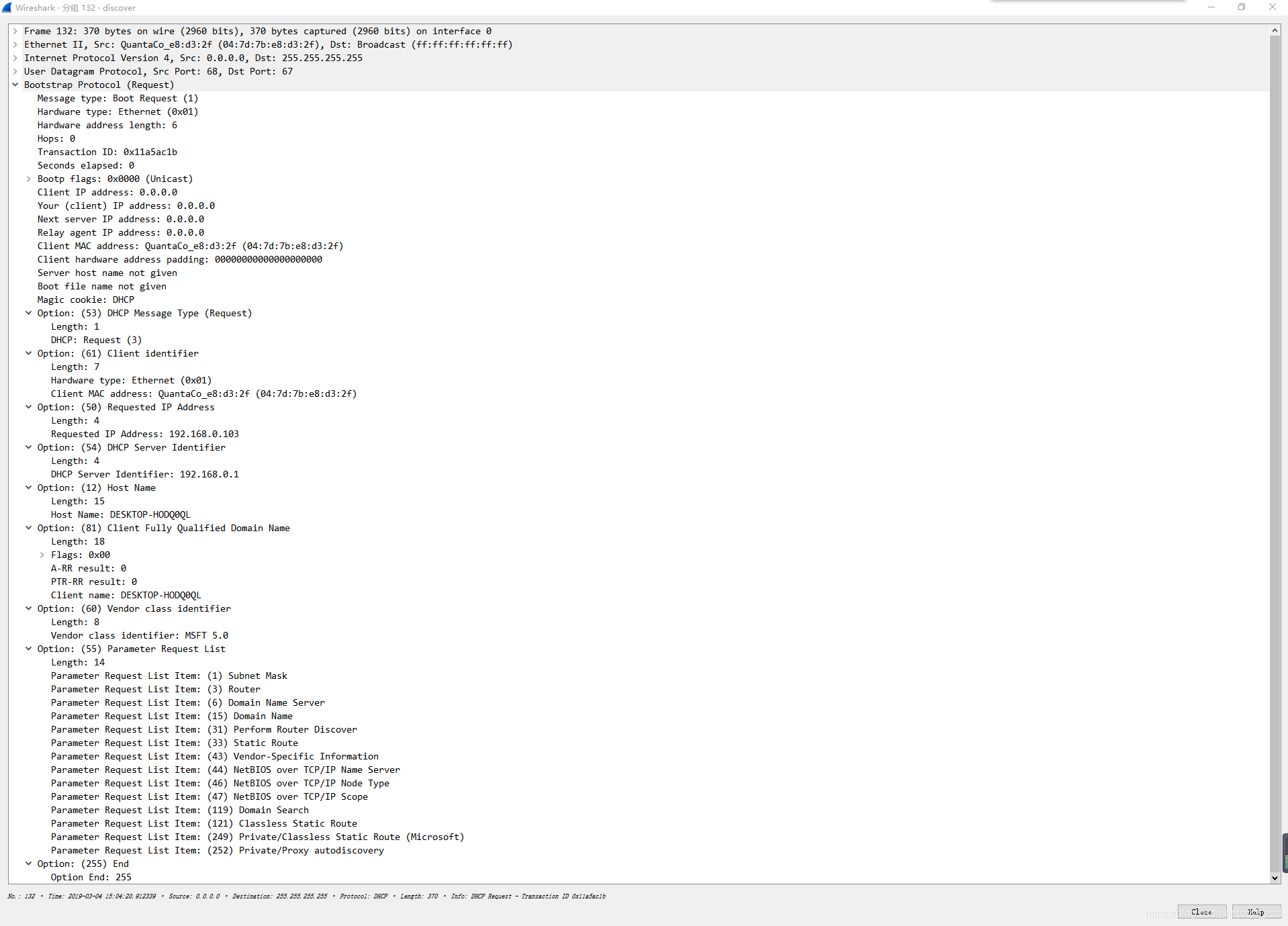This screenshot has height=926, width=1288.
Task: Click the Close button
Action: point(1201,912)
